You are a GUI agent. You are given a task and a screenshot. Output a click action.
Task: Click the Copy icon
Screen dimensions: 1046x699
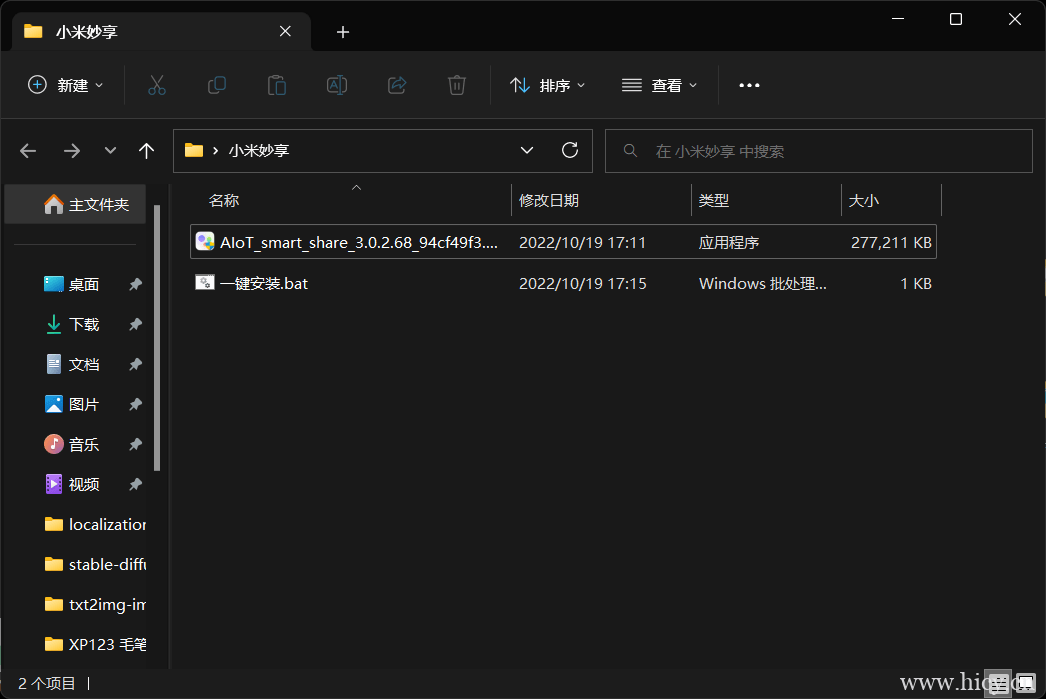(x=216, y=85)
